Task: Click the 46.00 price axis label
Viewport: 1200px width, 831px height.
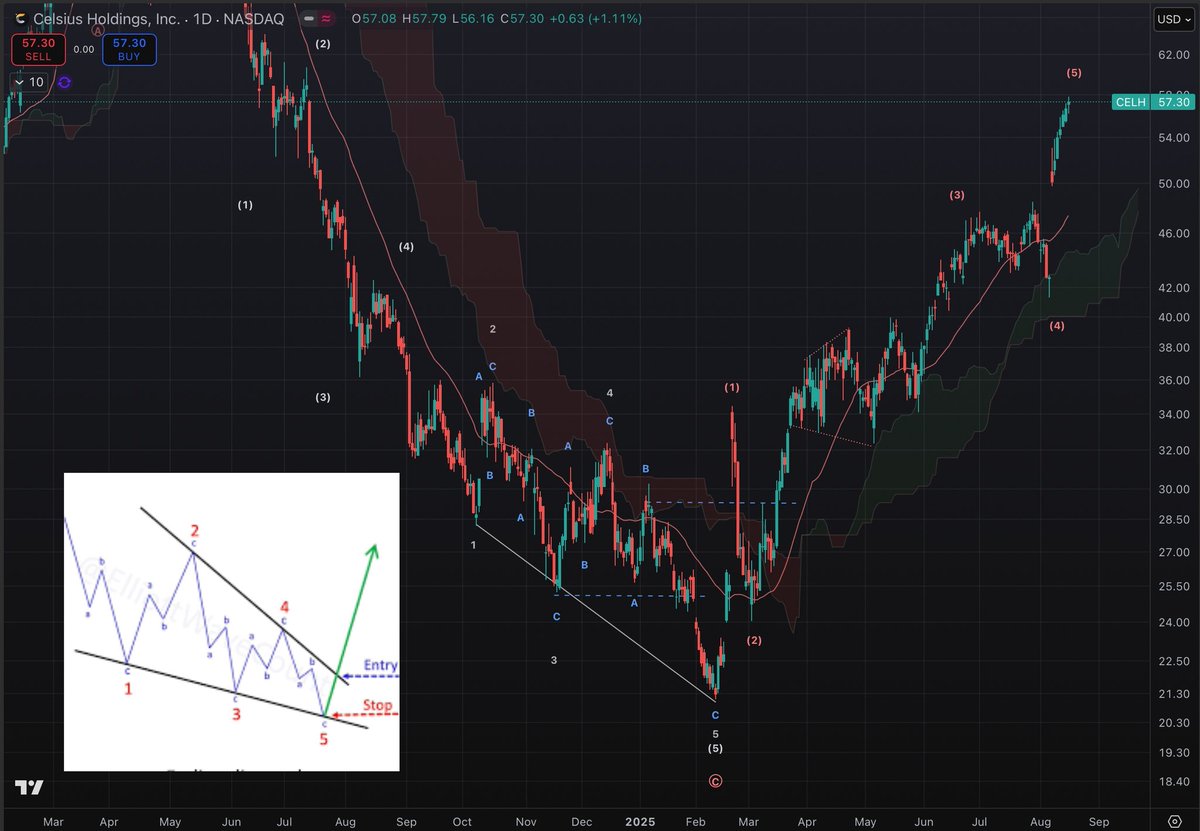Action: (1172, 232)
